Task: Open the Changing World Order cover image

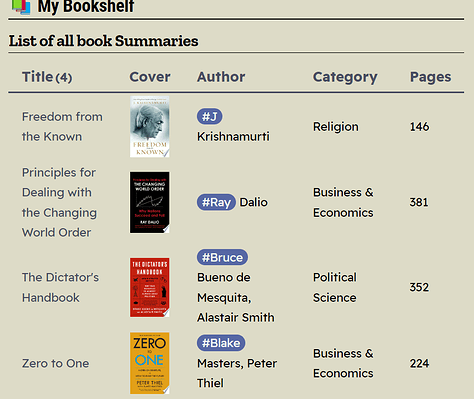Action: (150, 202)
